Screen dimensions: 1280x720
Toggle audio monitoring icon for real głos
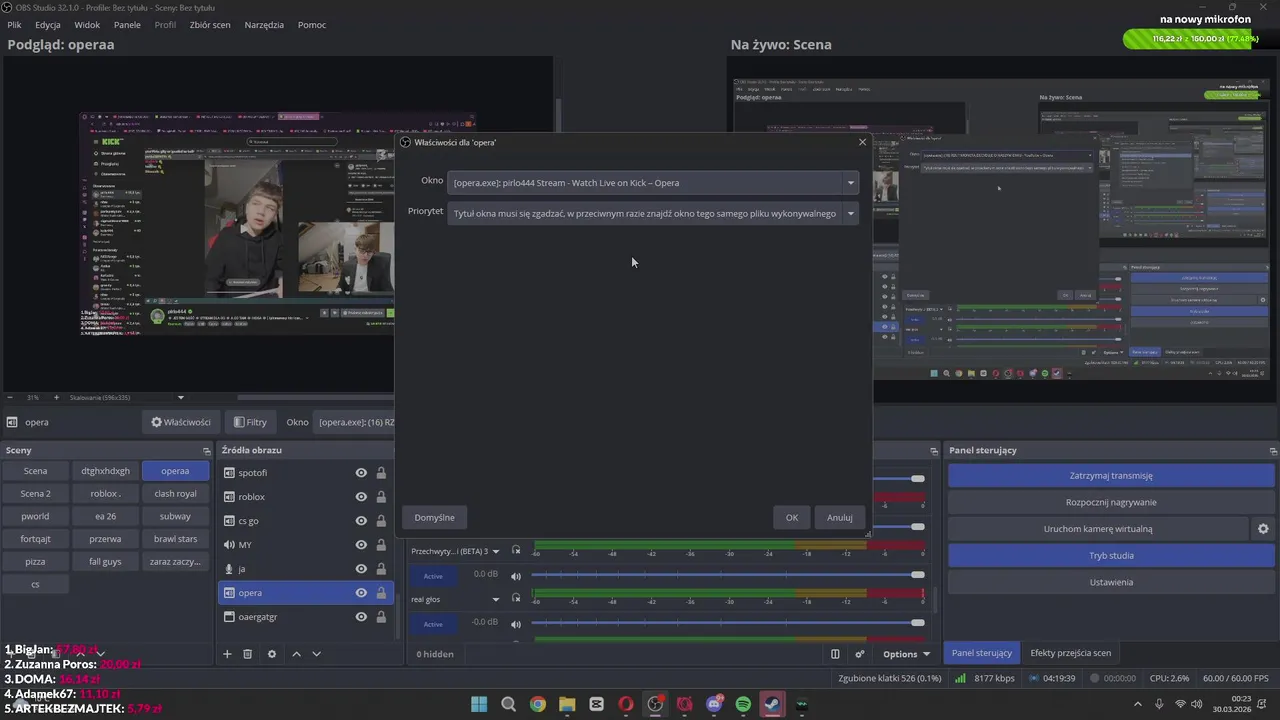(x=516, y=599)
